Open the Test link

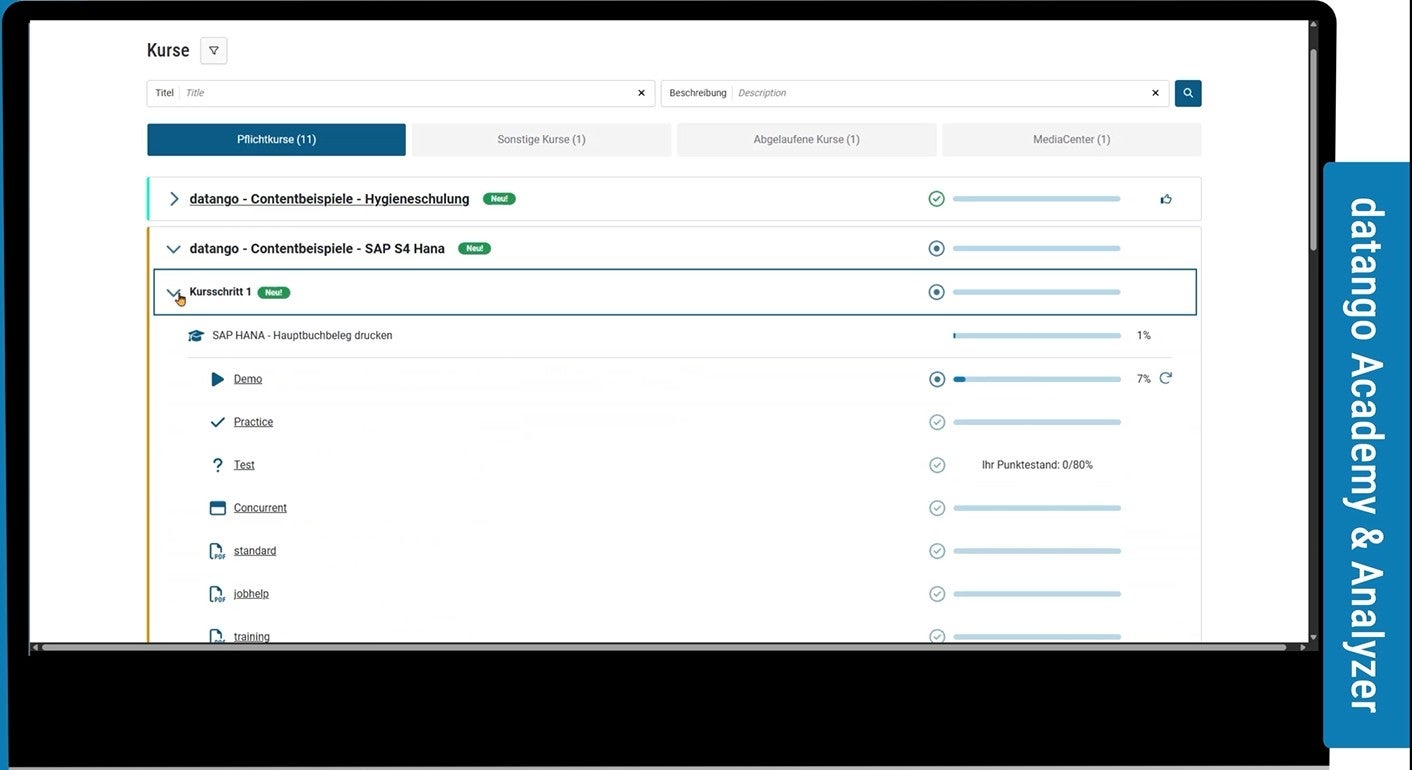click(245, 465)
